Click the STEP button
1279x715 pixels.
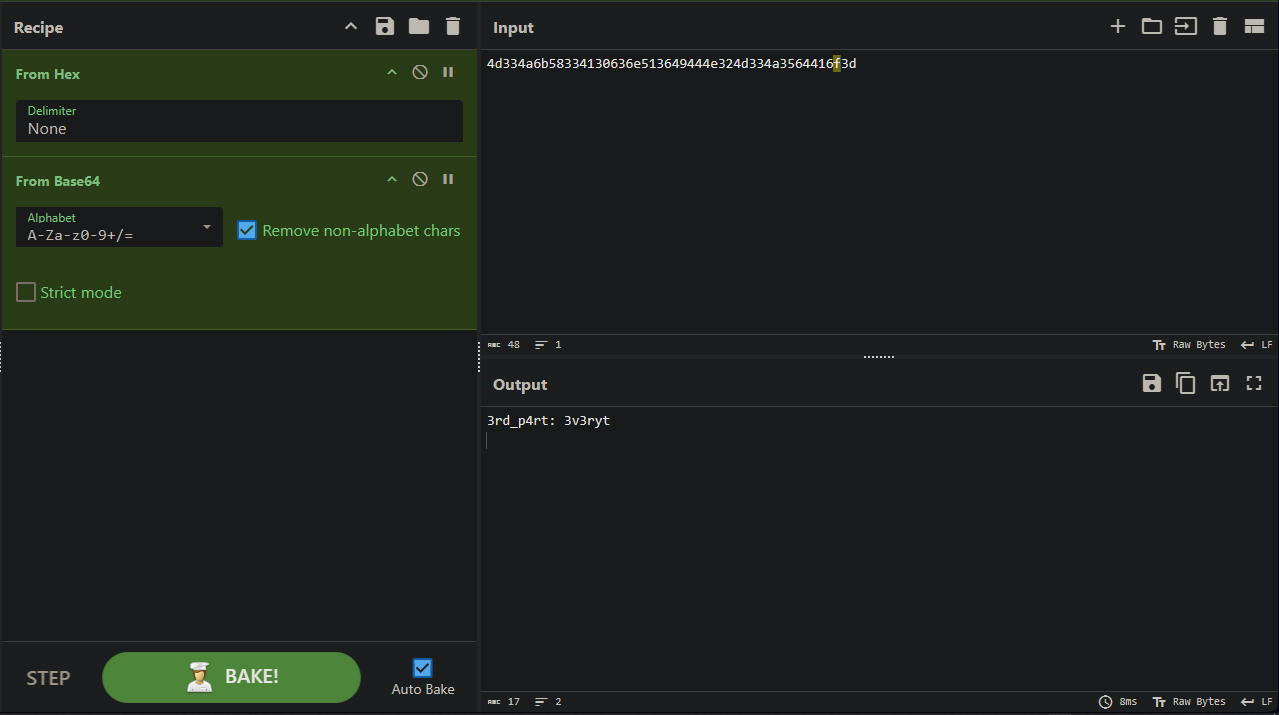pyautogui.click(x=48, y=678)
